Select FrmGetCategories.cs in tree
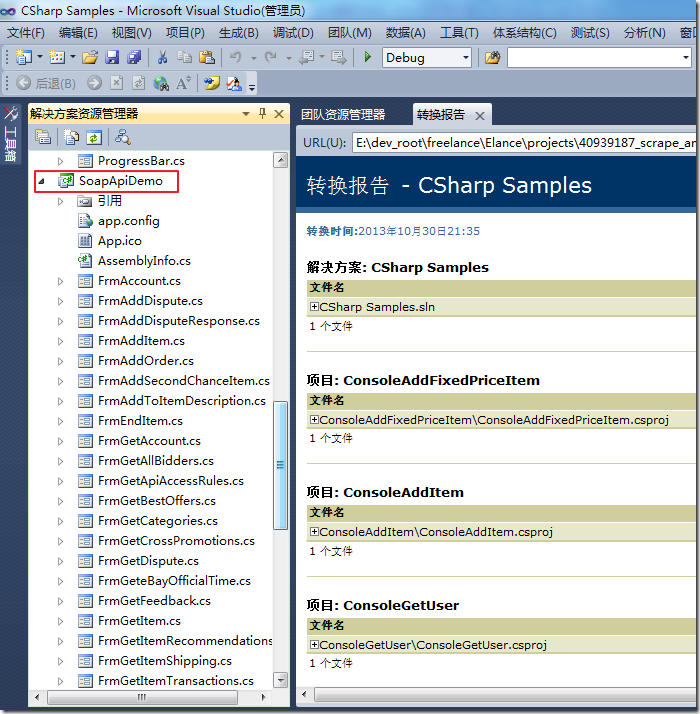Image resolution: width=700 pixels, height=714 pixels. pyautogui.click(x=158, y=521)
